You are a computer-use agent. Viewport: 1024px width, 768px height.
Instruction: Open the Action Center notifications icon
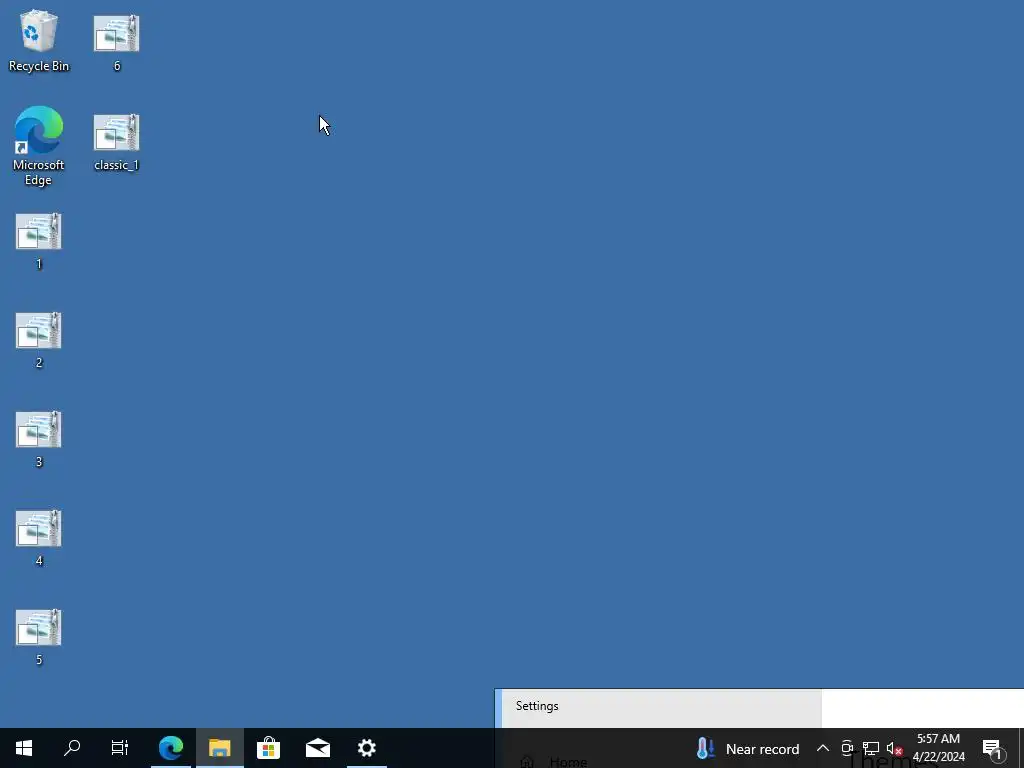click(992, 748)
